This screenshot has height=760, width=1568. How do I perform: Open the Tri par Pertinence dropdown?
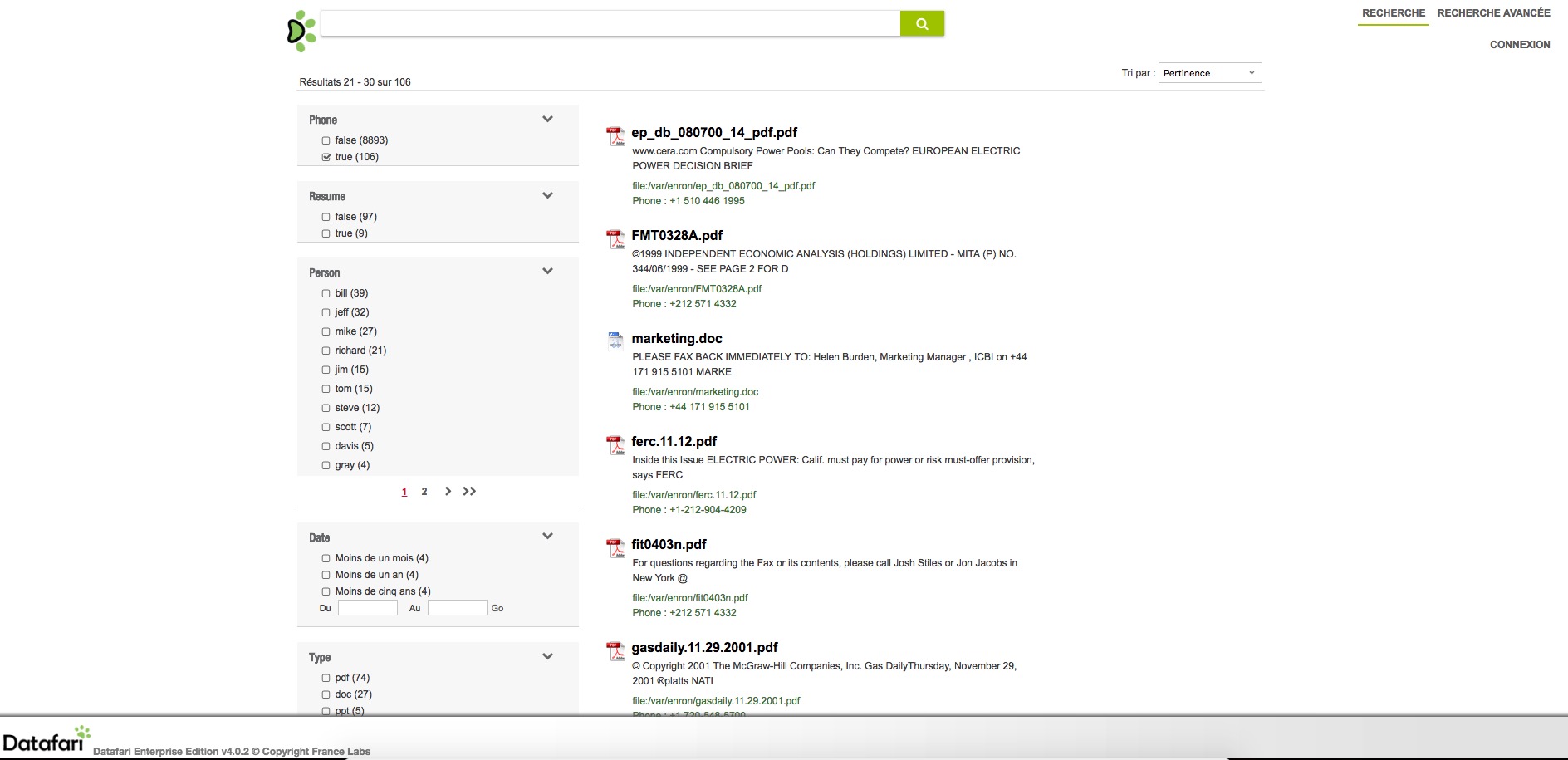tap(1210, 73)
